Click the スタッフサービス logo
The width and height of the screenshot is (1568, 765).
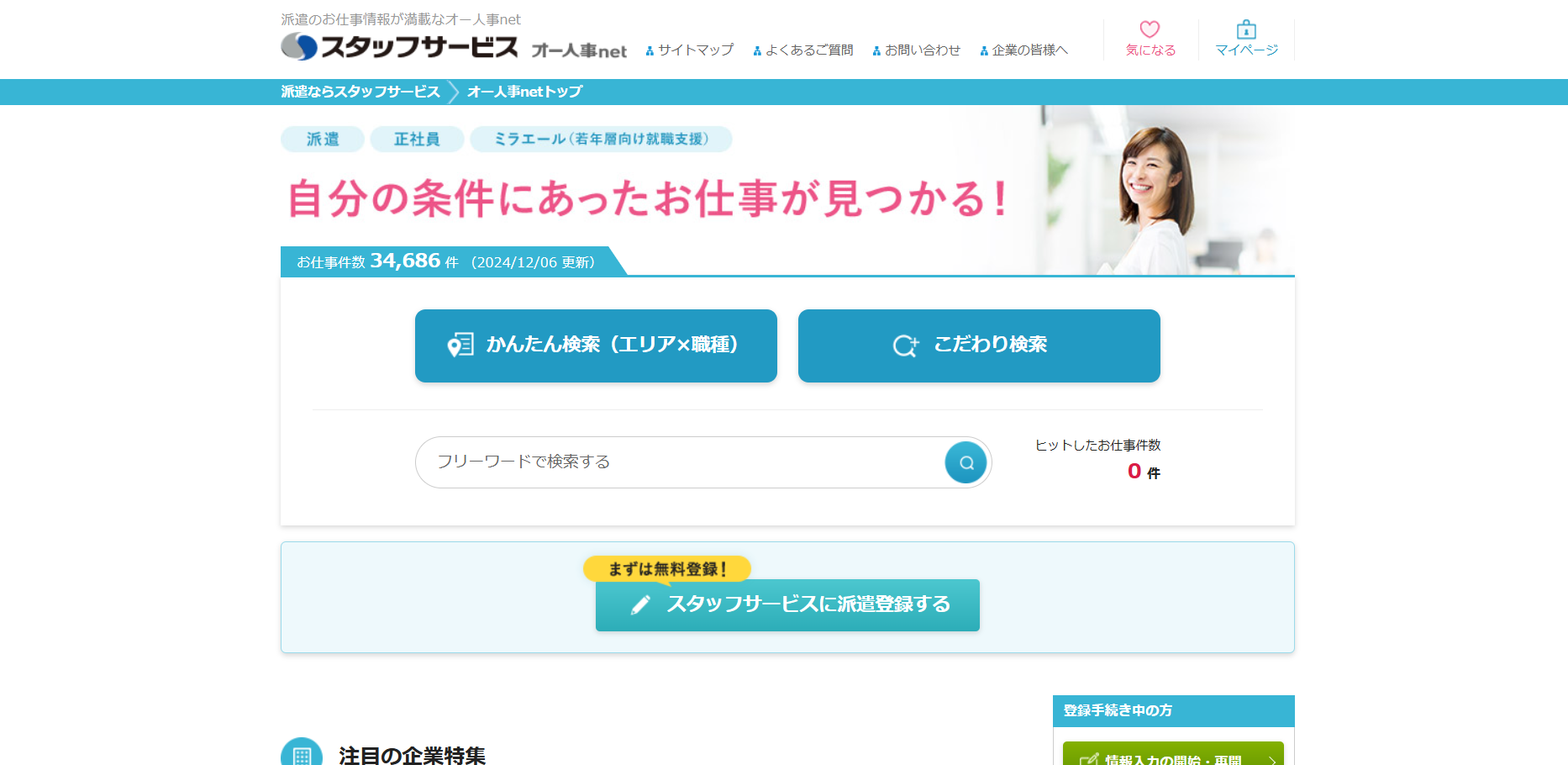click(400, 46)
